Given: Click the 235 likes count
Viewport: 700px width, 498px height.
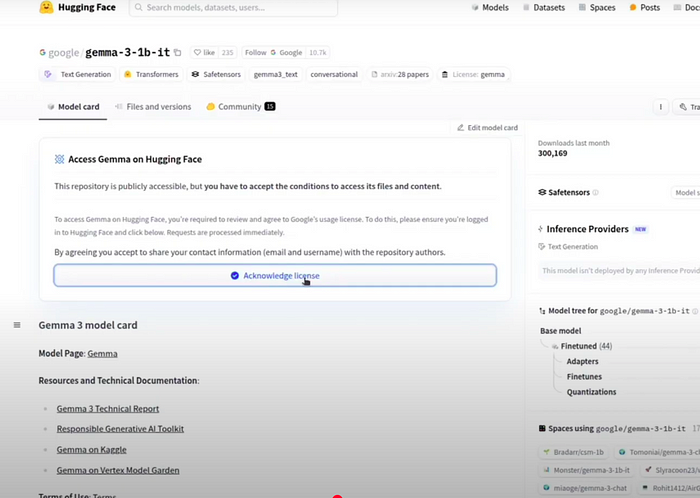Looking at the screenshot, I should 228,53.
